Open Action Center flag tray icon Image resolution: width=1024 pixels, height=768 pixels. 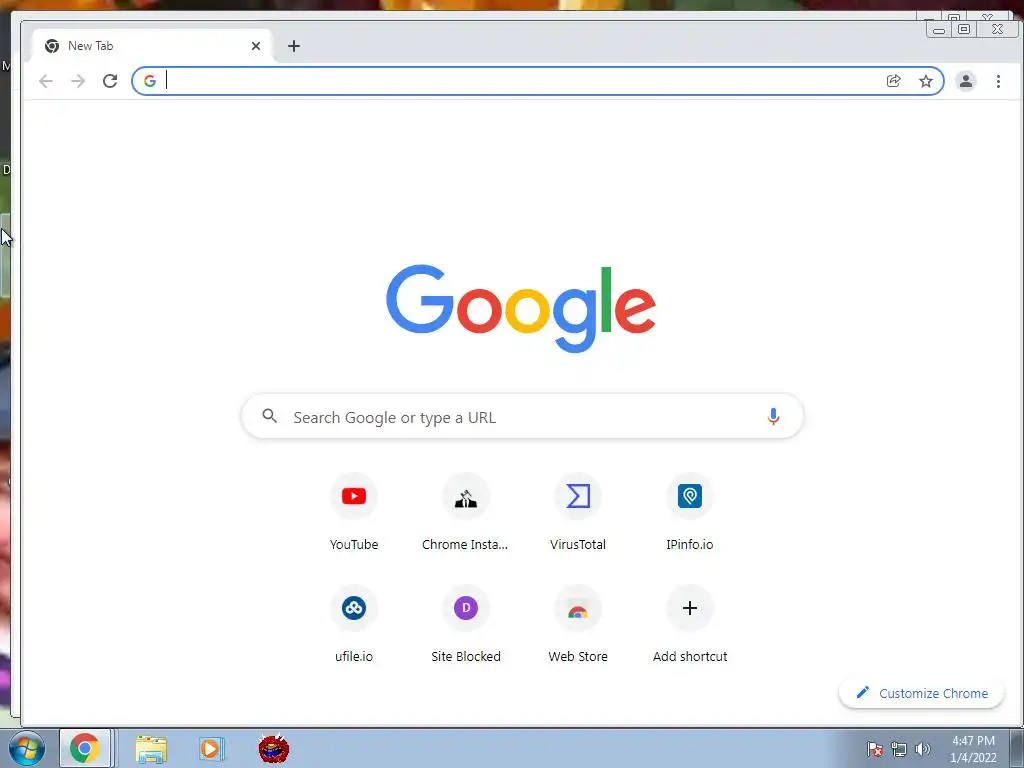point(875,749)
